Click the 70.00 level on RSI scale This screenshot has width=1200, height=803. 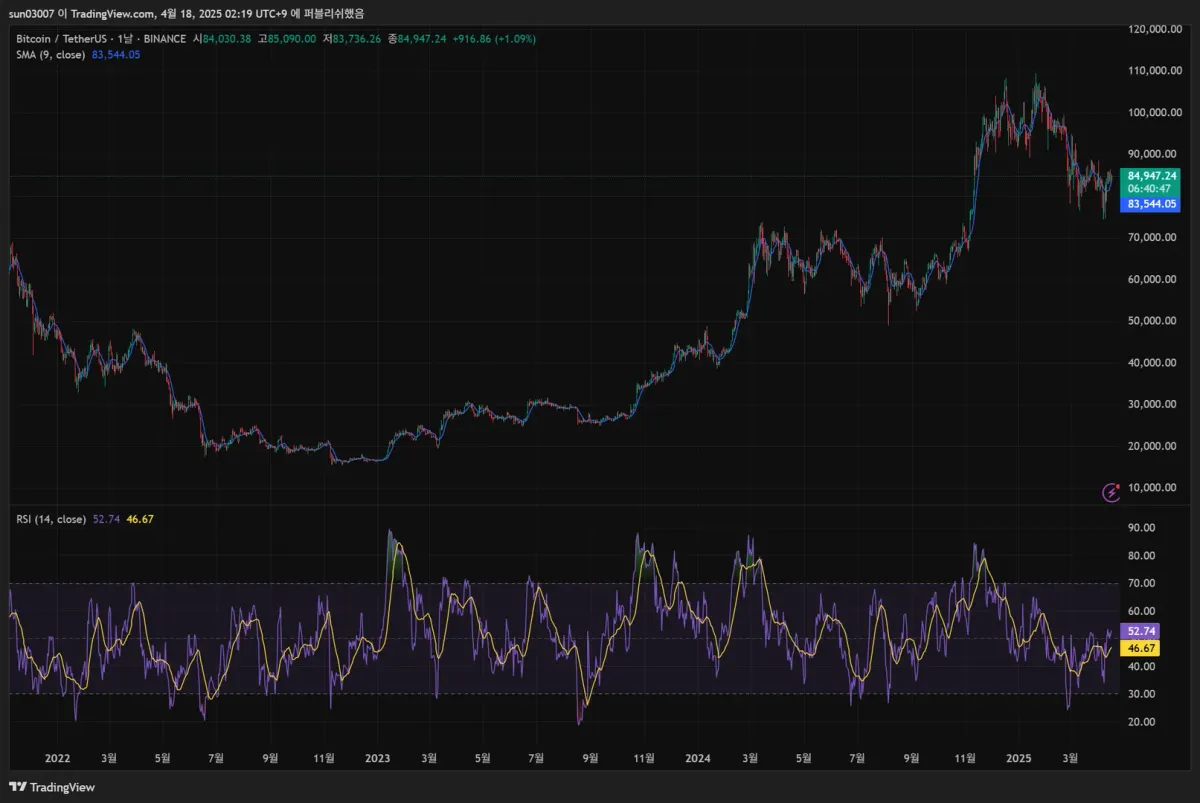[1141, 583]
